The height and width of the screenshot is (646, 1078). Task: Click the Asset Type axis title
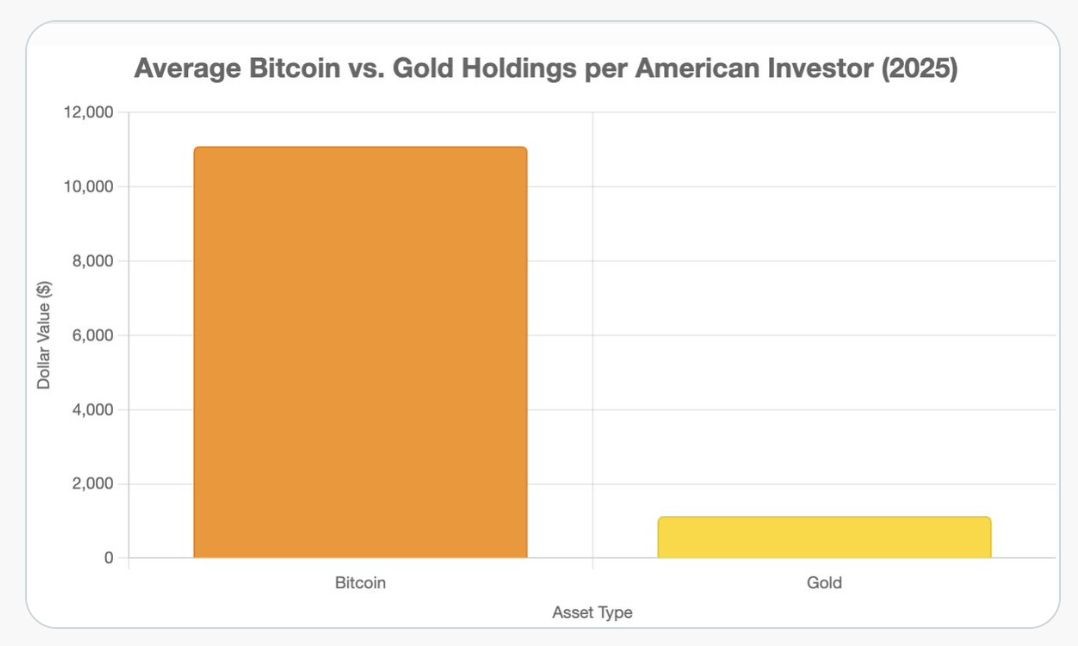tap(592, 612)
